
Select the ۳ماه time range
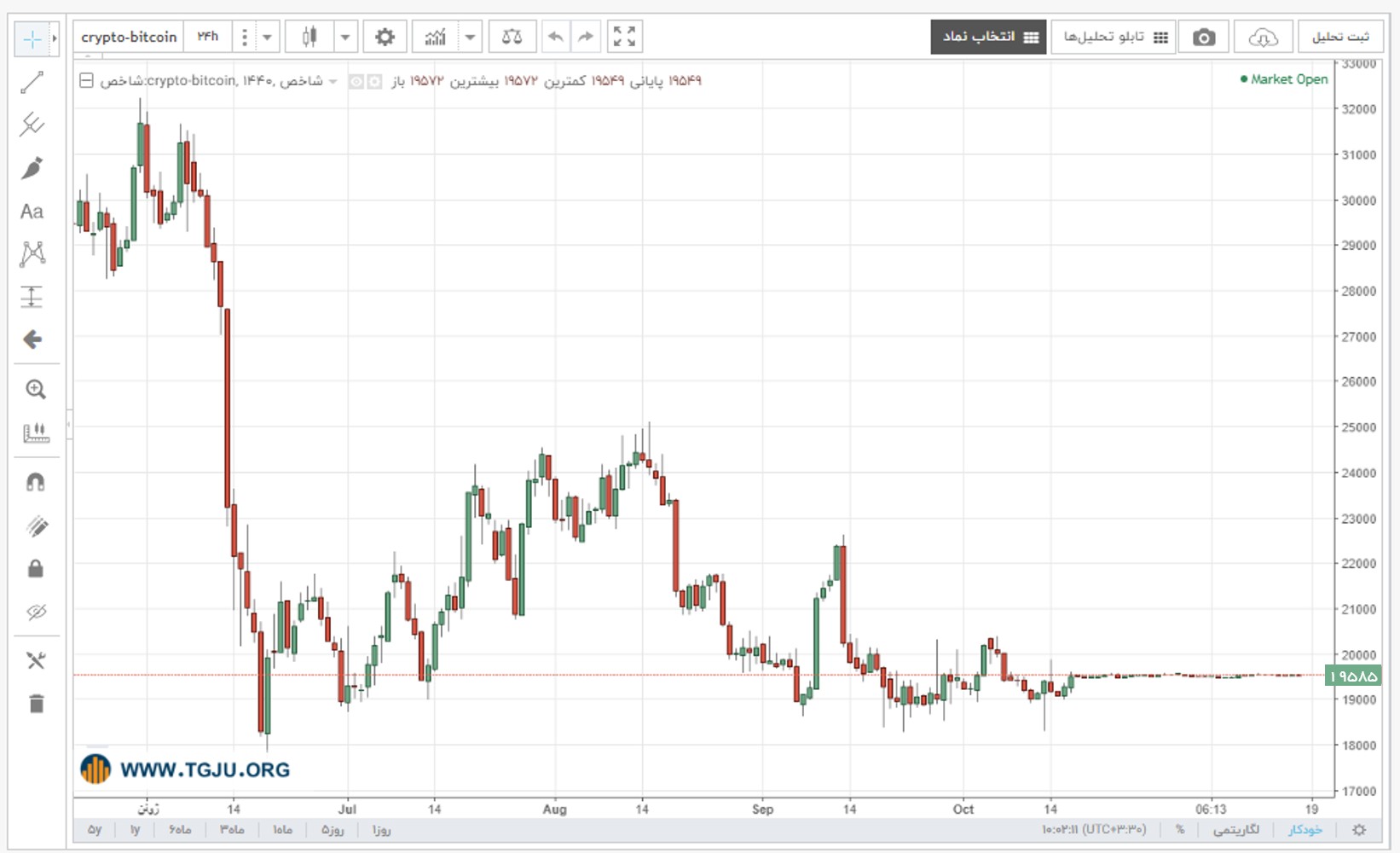[x=232, y=829]
